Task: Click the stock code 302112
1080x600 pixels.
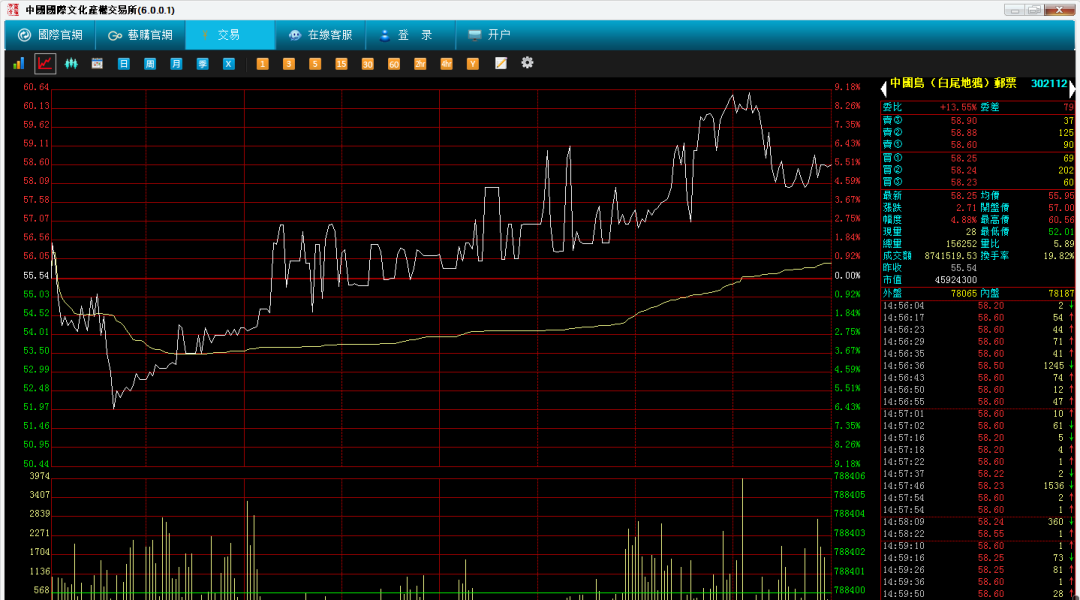Action: (1049, 83)
